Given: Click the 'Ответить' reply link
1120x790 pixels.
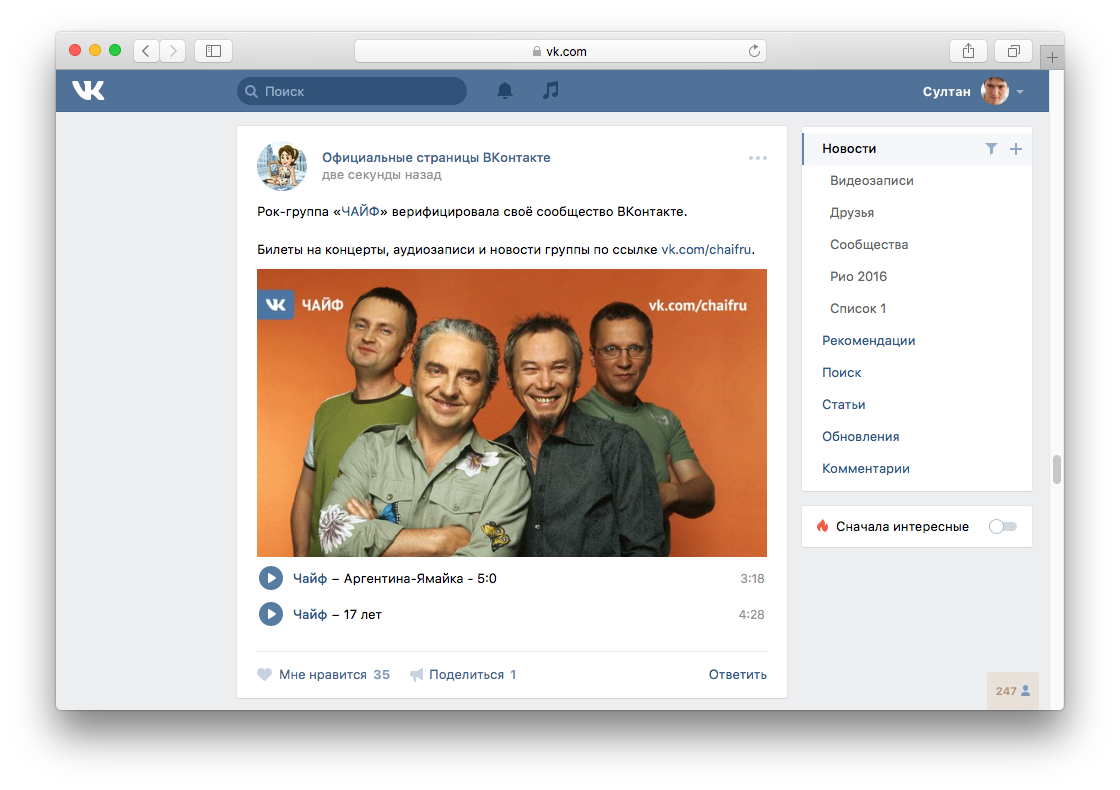Looking at the screenshot, I should pos(737,675).
